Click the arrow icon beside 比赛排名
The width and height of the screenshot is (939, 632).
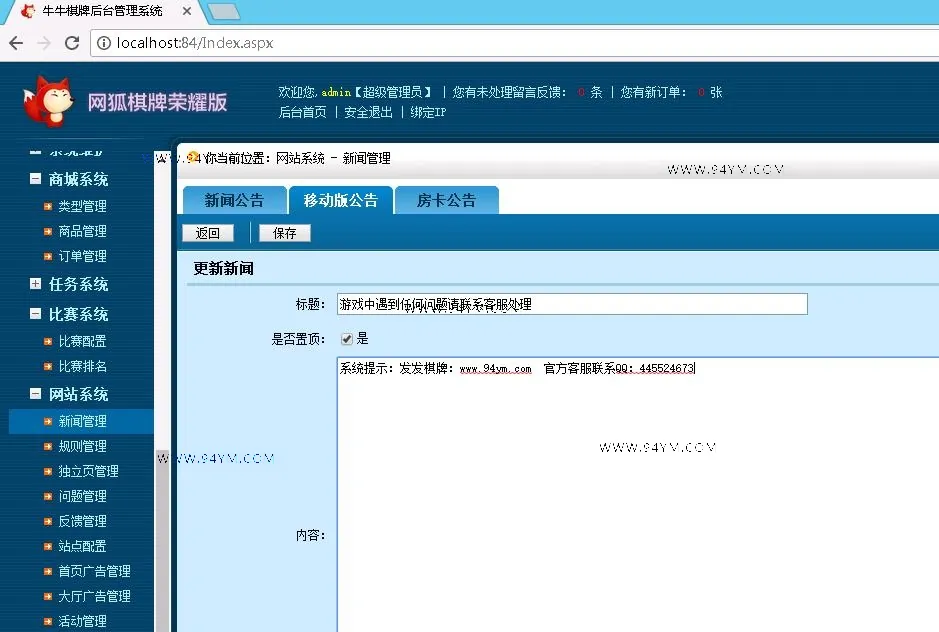(48, 367)
